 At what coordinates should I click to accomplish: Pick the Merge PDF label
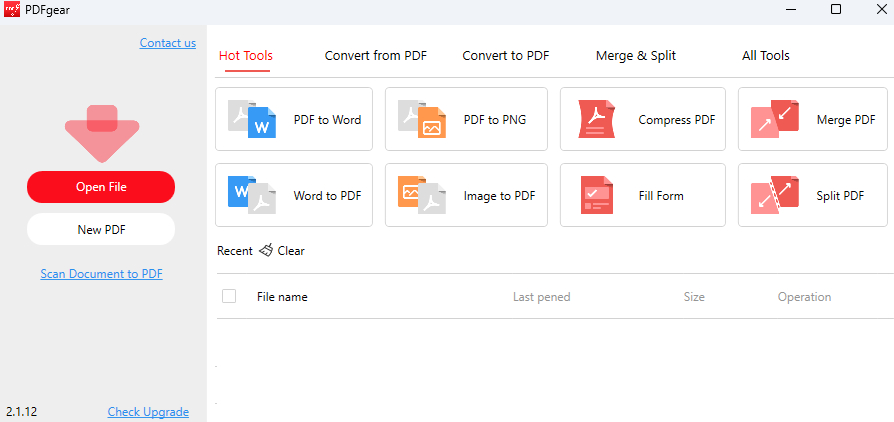tap(846, 120)
